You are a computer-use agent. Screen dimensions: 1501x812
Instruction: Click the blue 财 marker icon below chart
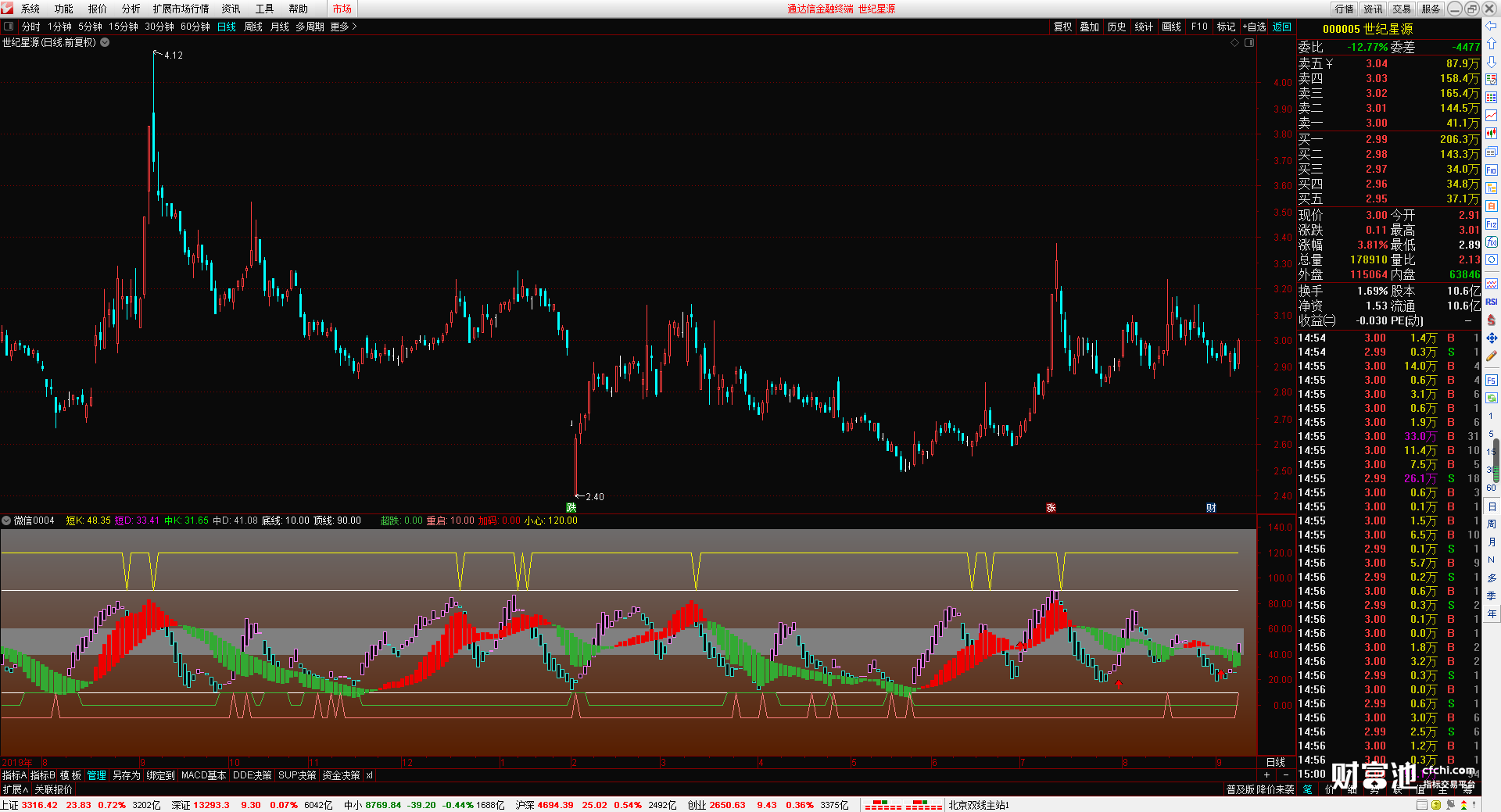point(1211,508)
